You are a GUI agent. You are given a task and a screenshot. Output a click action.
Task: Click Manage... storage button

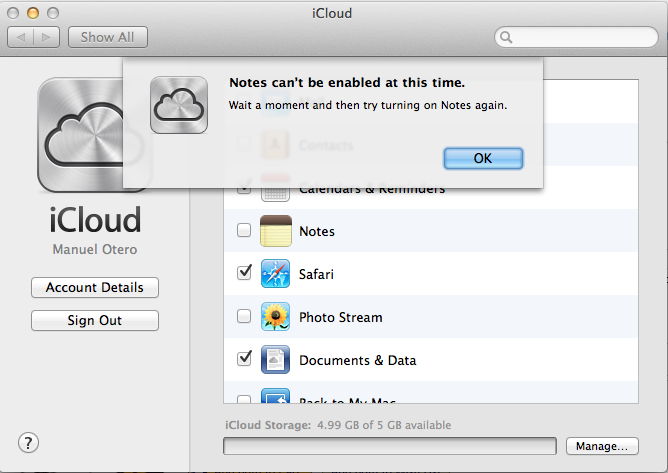pos(602,446)
